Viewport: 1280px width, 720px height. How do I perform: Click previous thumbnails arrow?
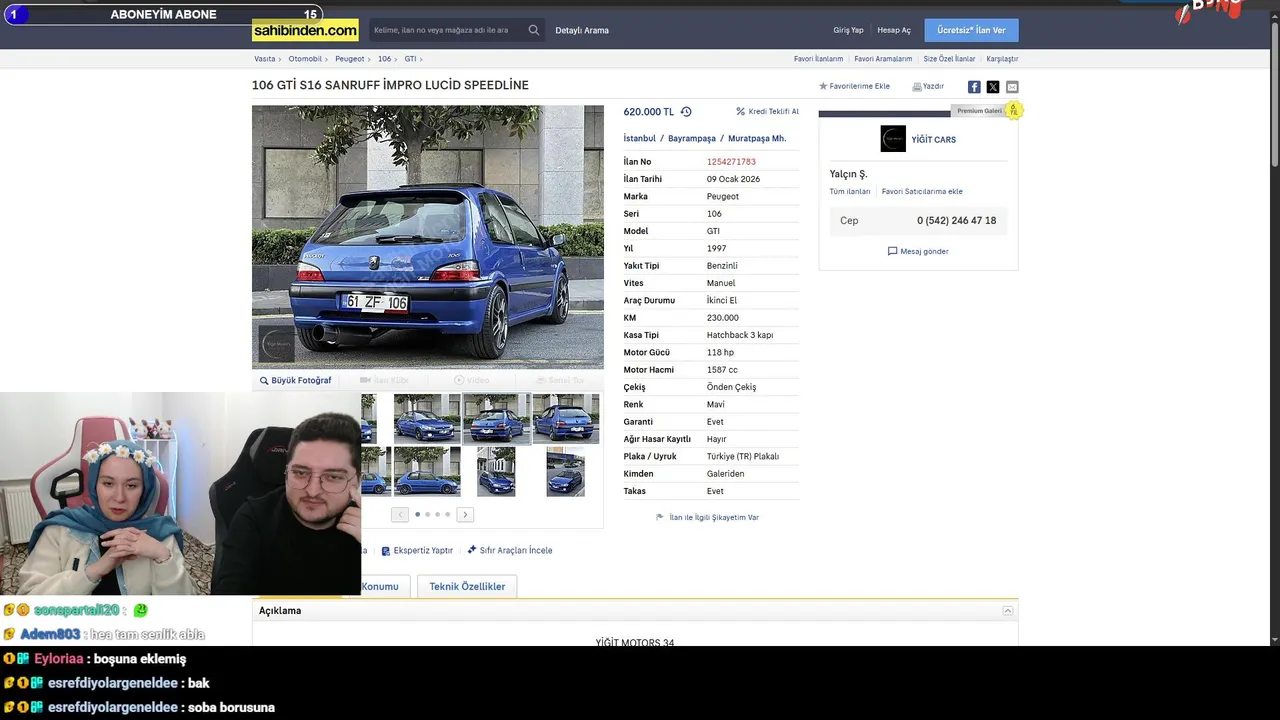click(400, 514)
